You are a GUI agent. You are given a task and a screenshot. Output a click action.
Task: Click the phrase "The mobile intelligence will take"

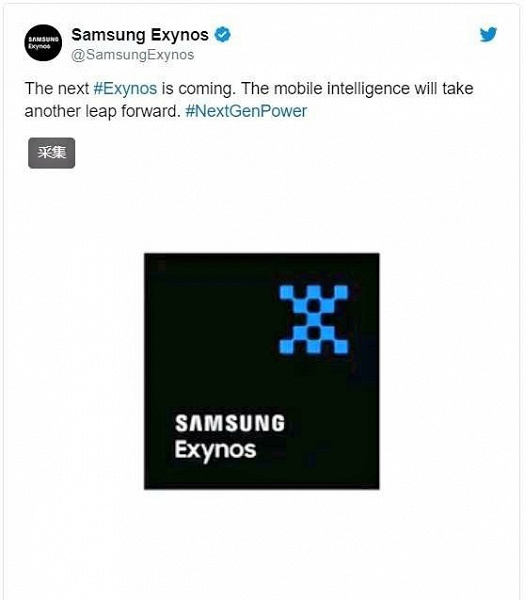pyautogui.click(x=357, y=89)
